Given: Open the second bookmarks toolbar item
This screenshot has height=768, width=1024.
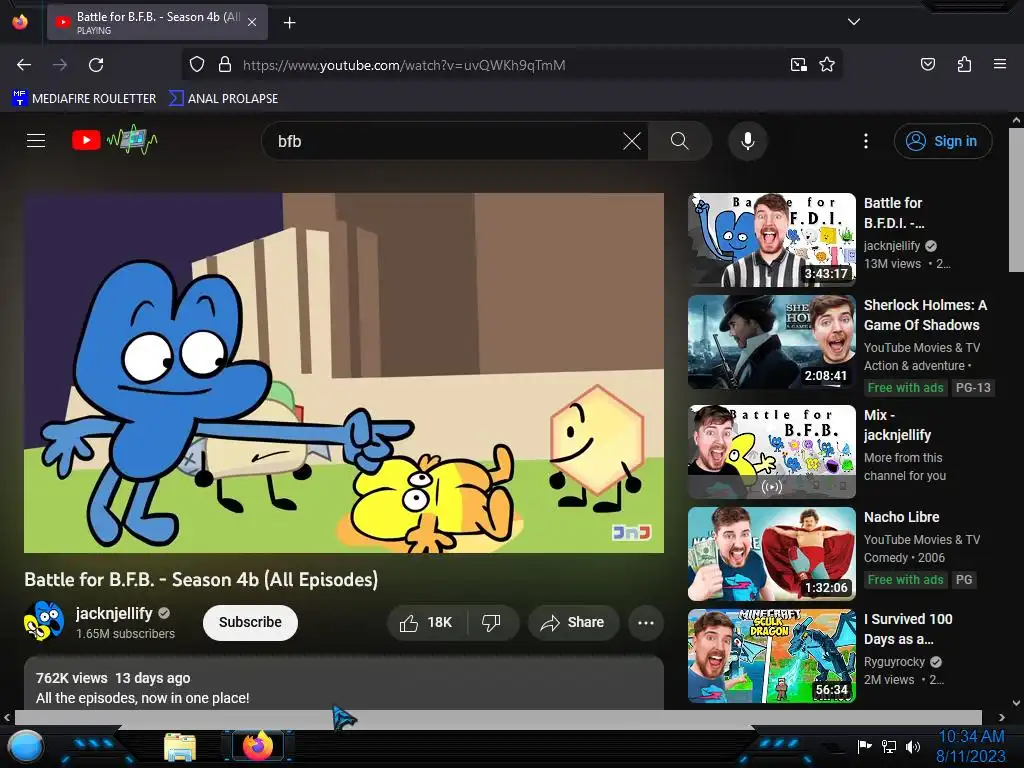Looking at the screenshot, I should tap(223, 99).
